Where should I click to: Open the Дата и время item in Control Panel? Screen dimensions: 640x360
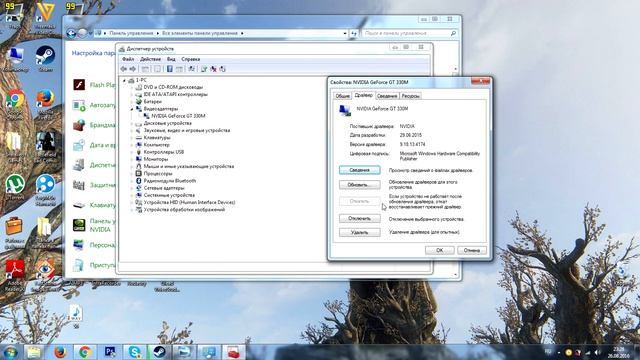(94, 145)
